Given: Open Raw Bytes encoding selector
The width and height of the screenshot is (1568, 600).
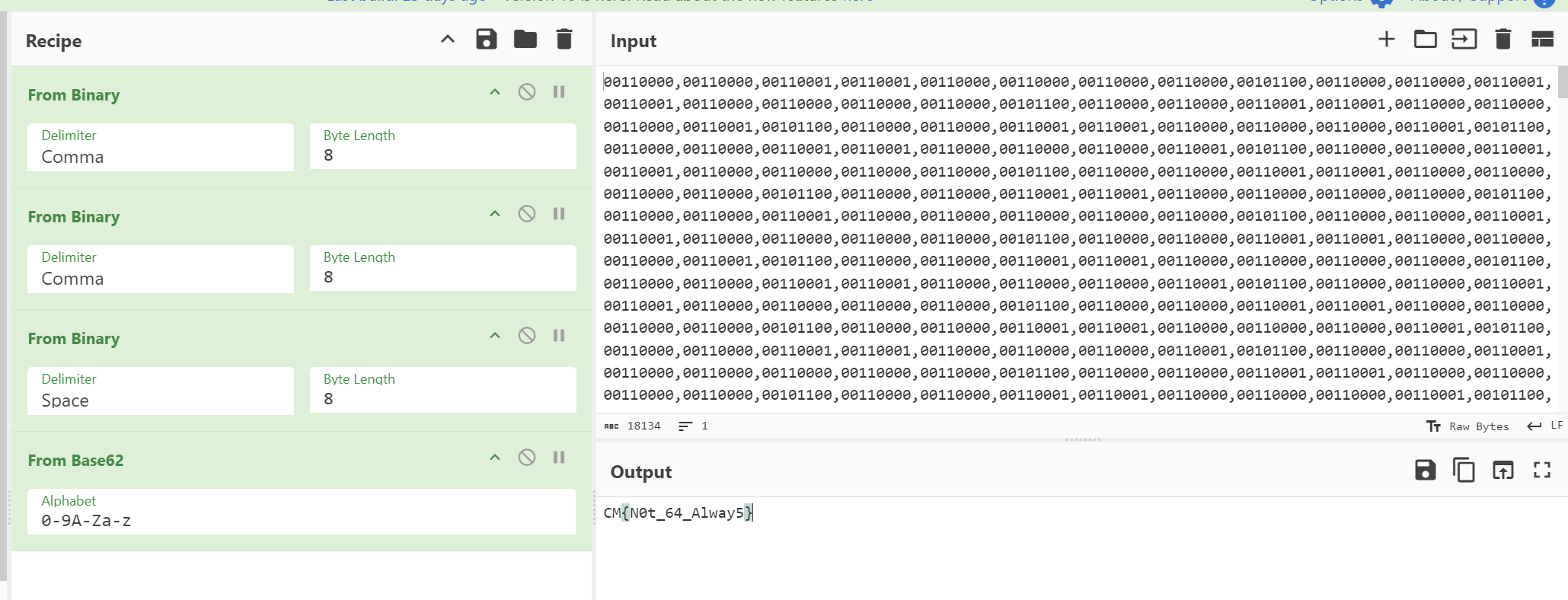Looking at the screenshot, I should 1467,426.
